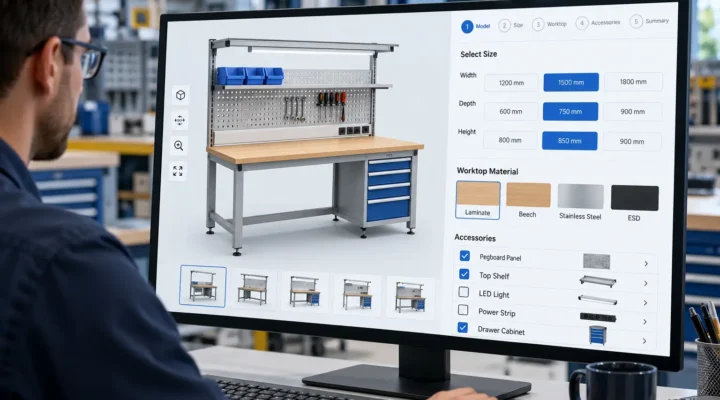
Task: Select the fourth workbench thumbnail
Action: [x=357, y=294]
